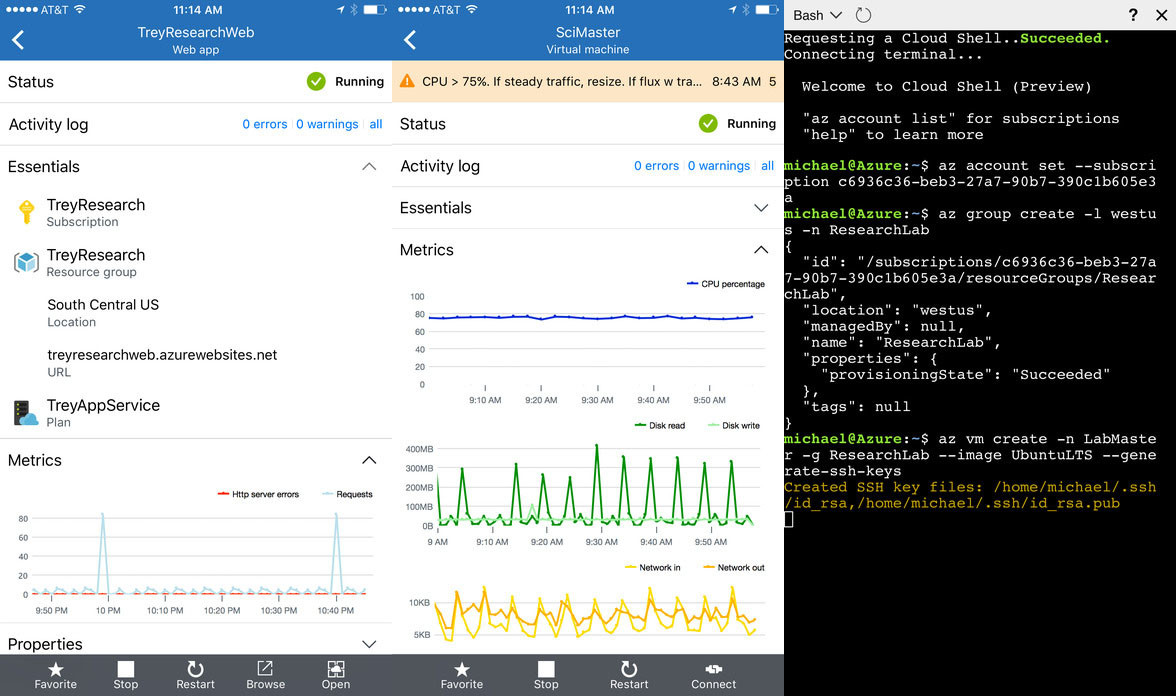The height and width of the screenshot is (696, 1176).
Task: Favorite the TreyResearchWeb web app
Action: coord(56,675)
